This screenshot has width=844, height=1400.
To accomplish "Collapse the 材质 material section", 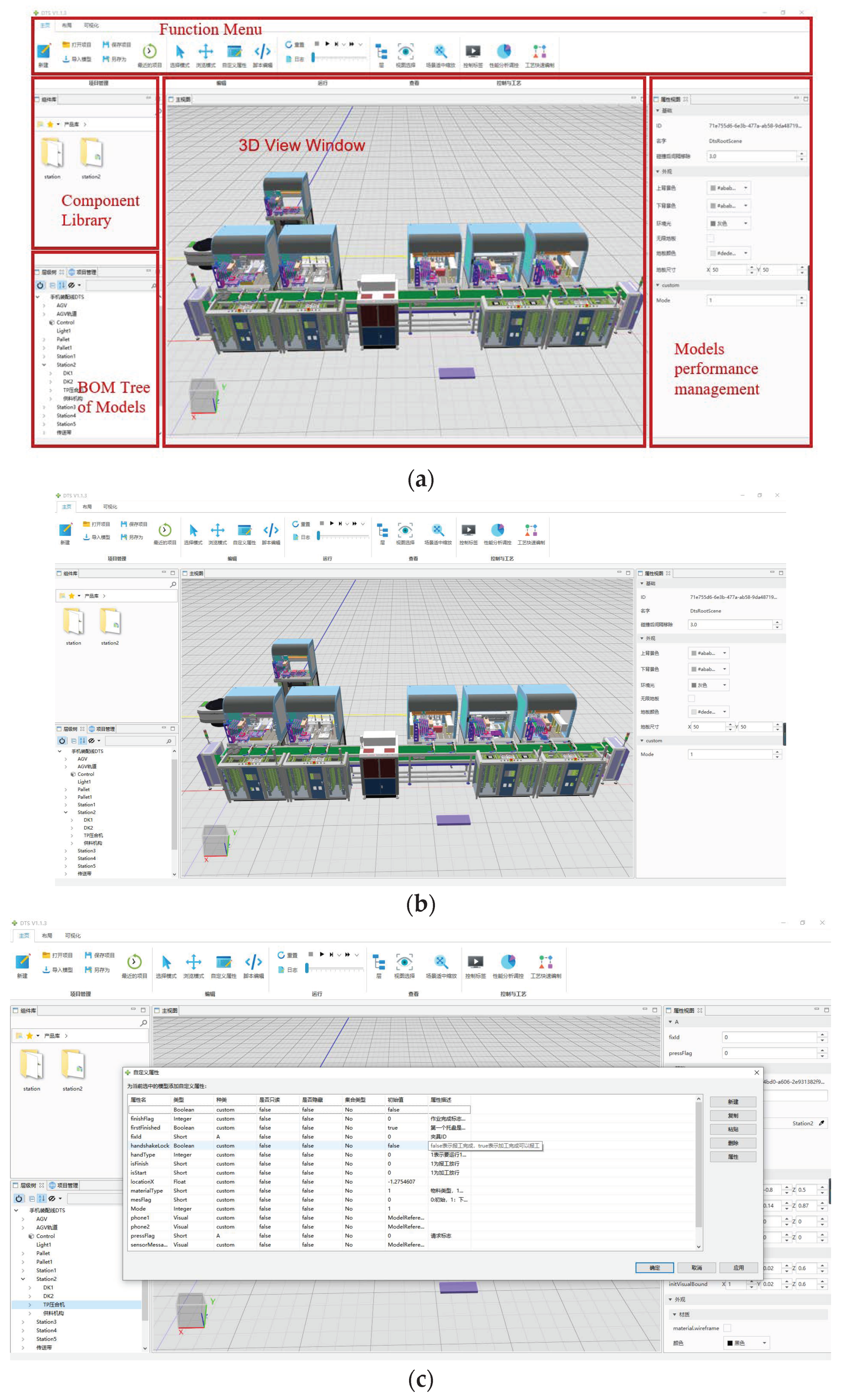I will tap(675, 1314).
